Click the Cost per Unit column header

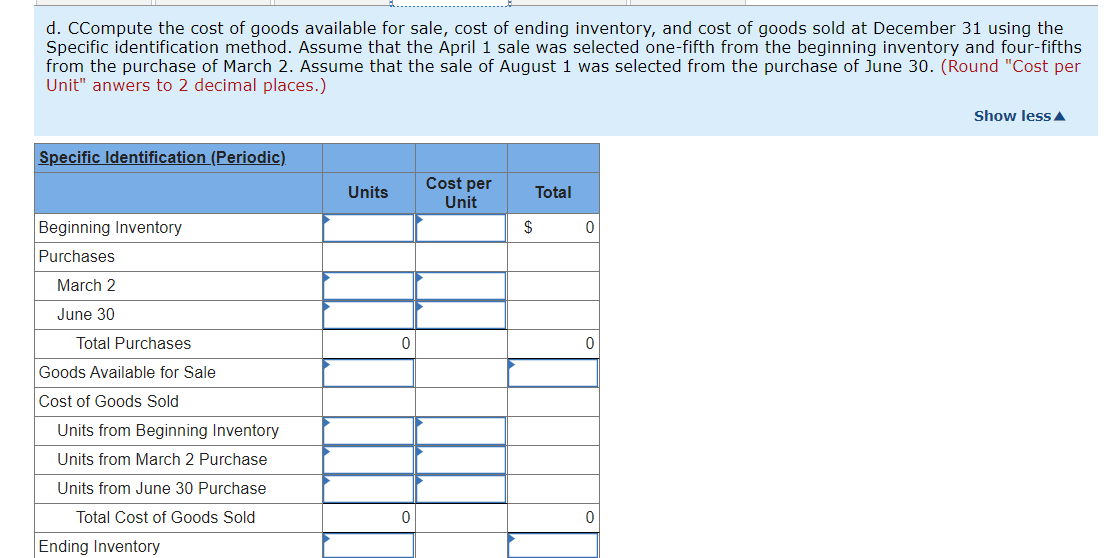click(x=459, y=193)
